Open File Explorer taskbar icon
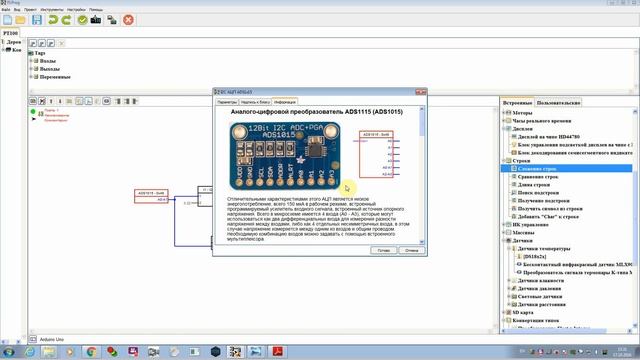640x360 pixels. [49, 352]
